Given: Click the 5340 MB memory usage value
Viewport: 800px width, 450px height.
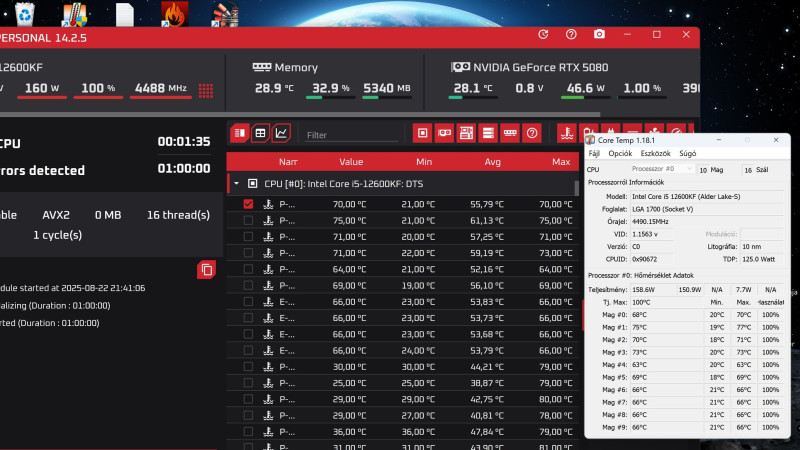Looking at the screenshot, I should click(386, 88).
